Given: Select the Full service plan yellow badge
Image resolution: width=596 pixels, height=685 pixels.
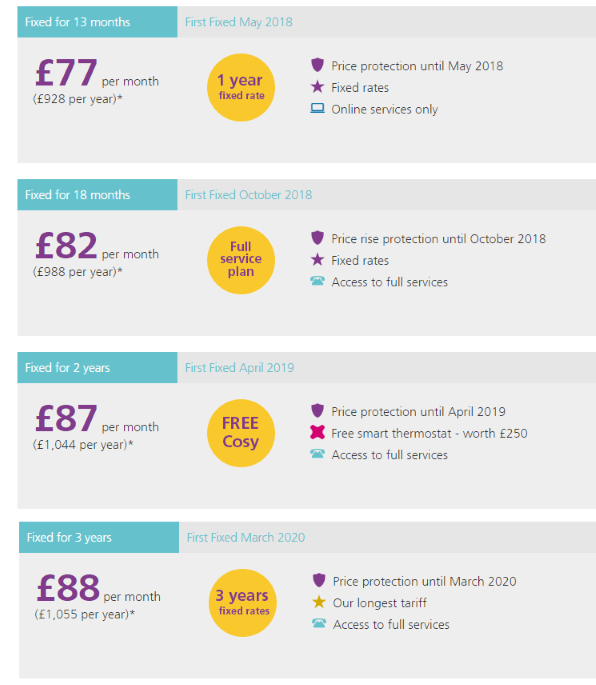Looking at the screenshot, I should [x=241, y=260].
